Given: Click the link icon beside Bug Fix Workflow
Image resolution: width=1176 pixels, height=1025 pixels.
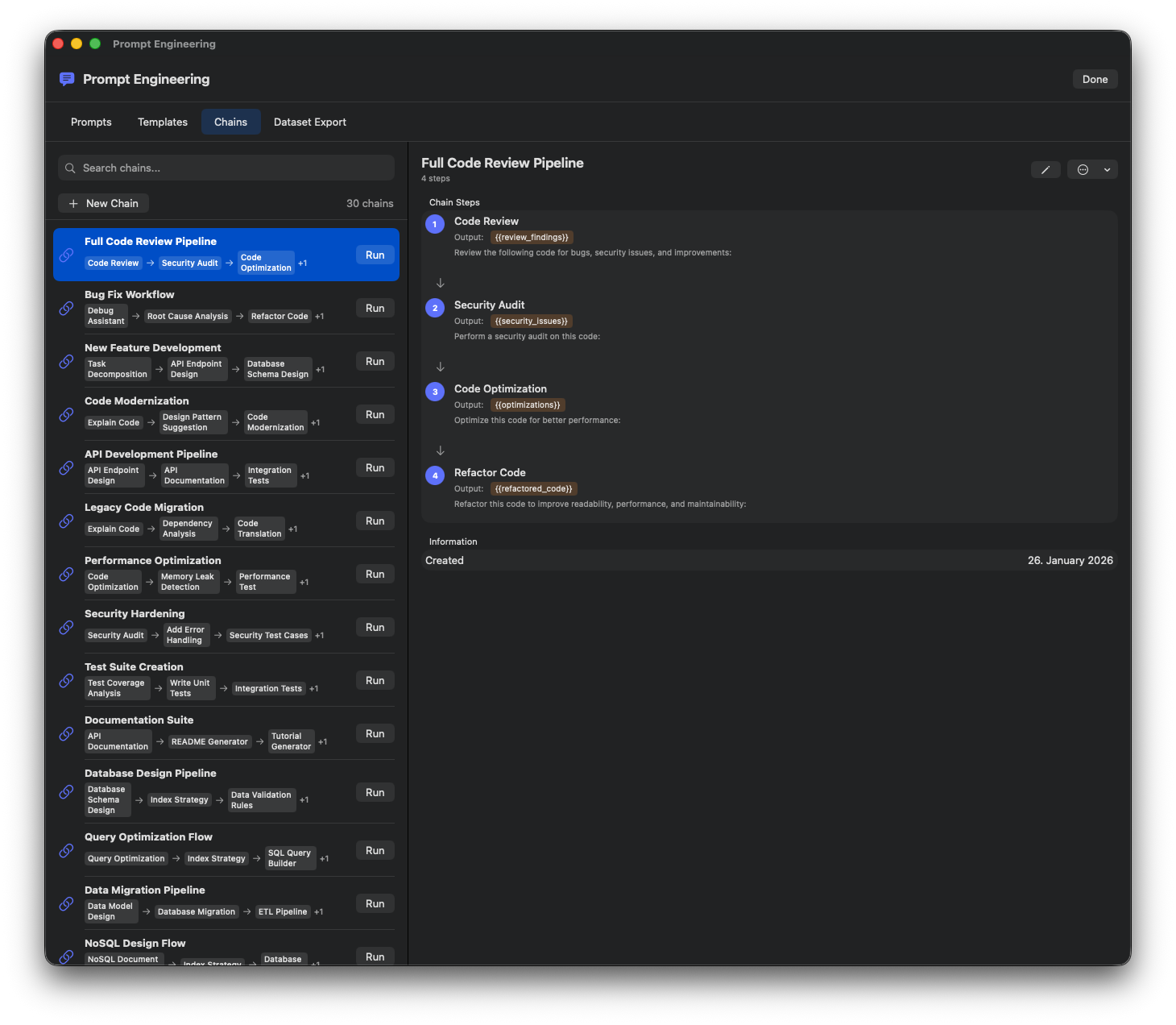Looking at the screenshot, I should coord(67,309).
